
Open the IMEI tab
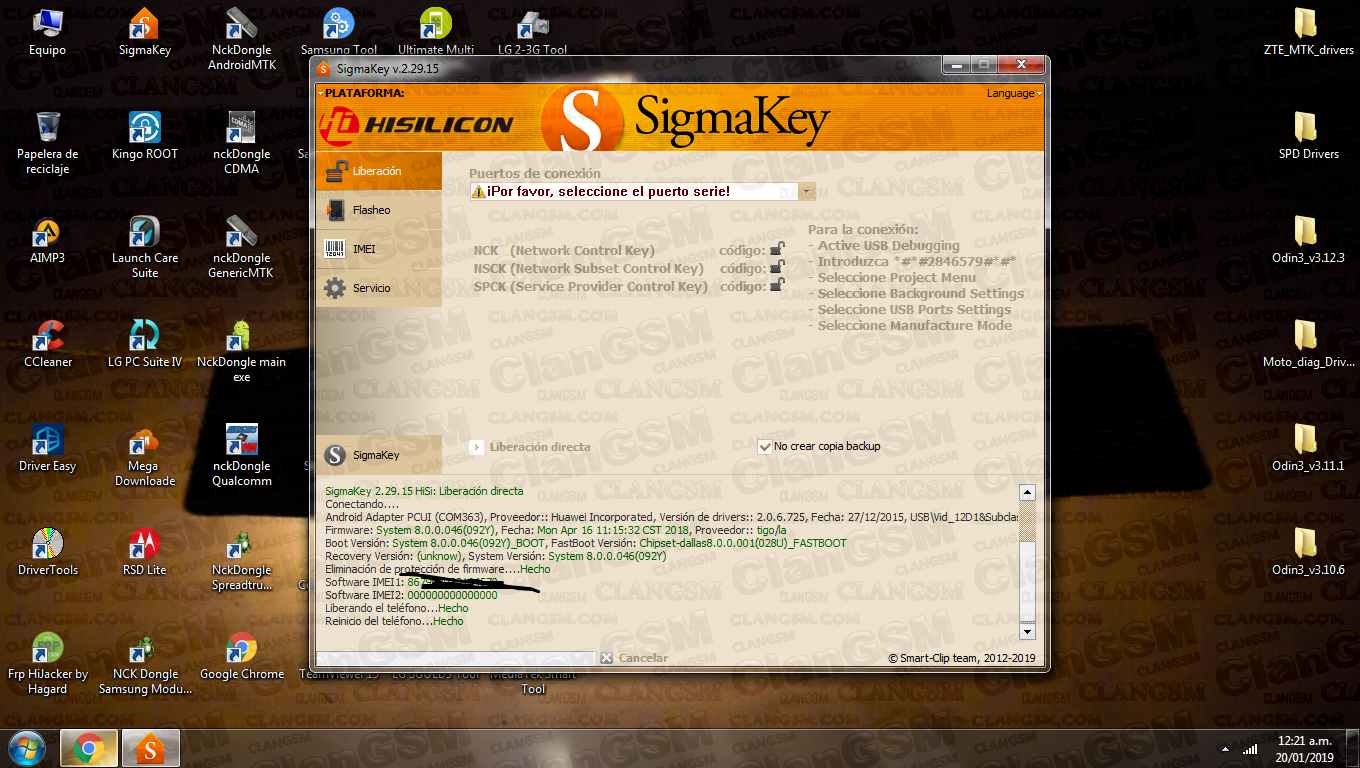(x=378, y=249)
